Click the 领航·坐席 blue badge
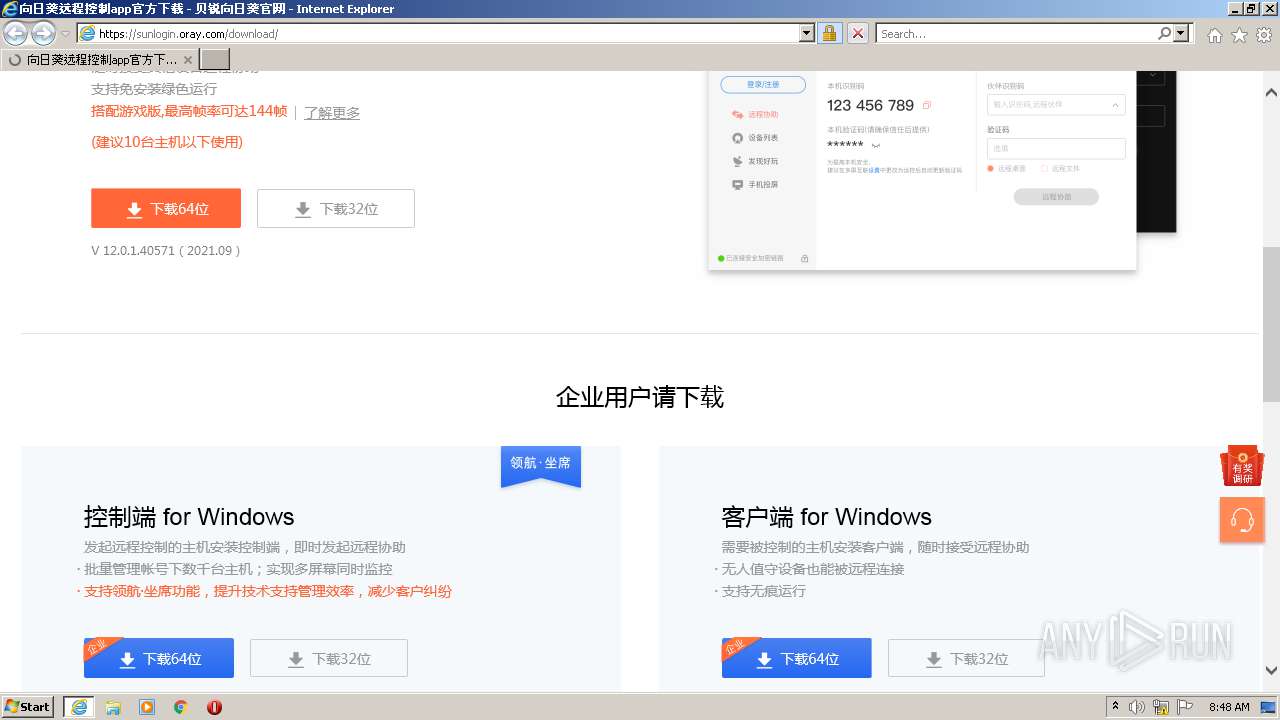 coord(541,465)
